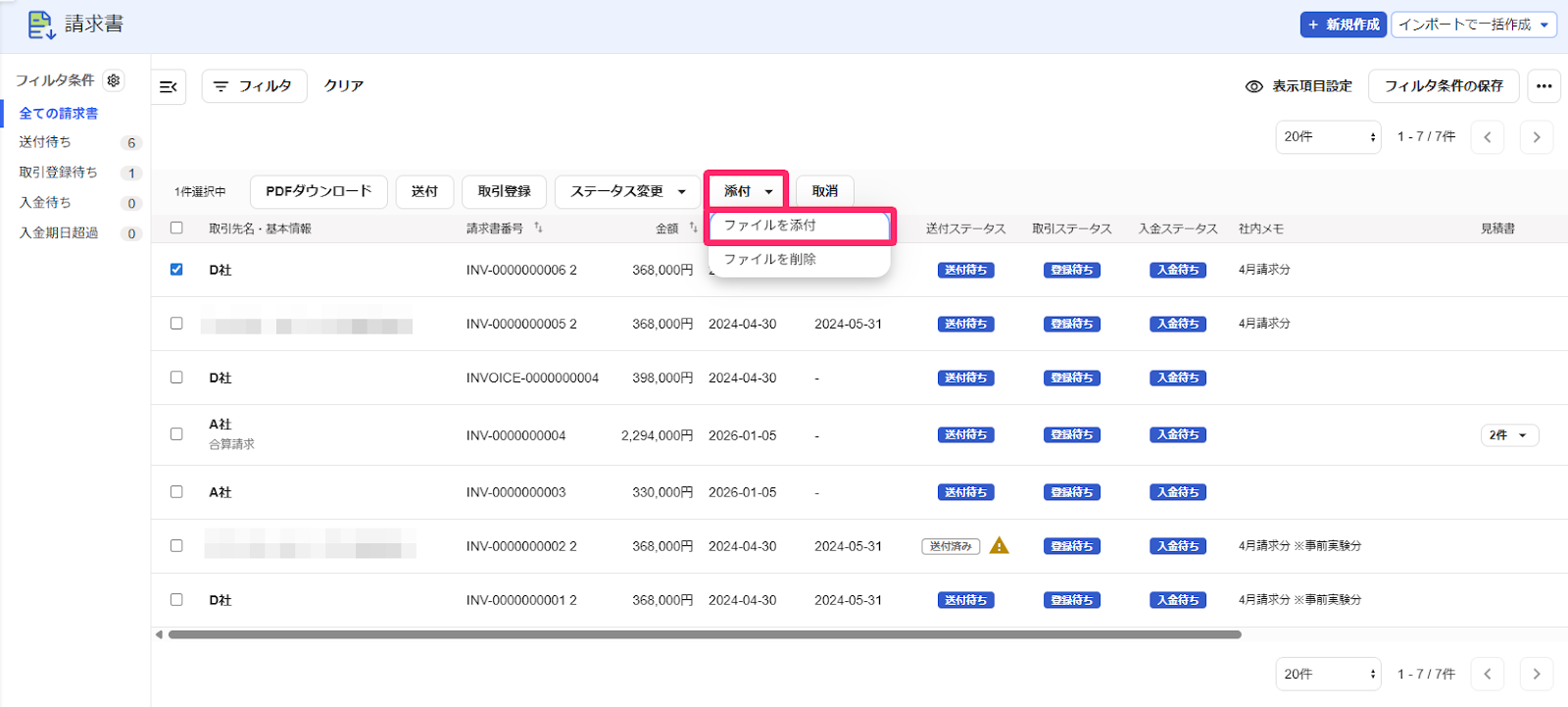This screenshot has height=707, width=1568.
Task: Toggle the 添付 dropdown button
Action: [x=748, y=191]
